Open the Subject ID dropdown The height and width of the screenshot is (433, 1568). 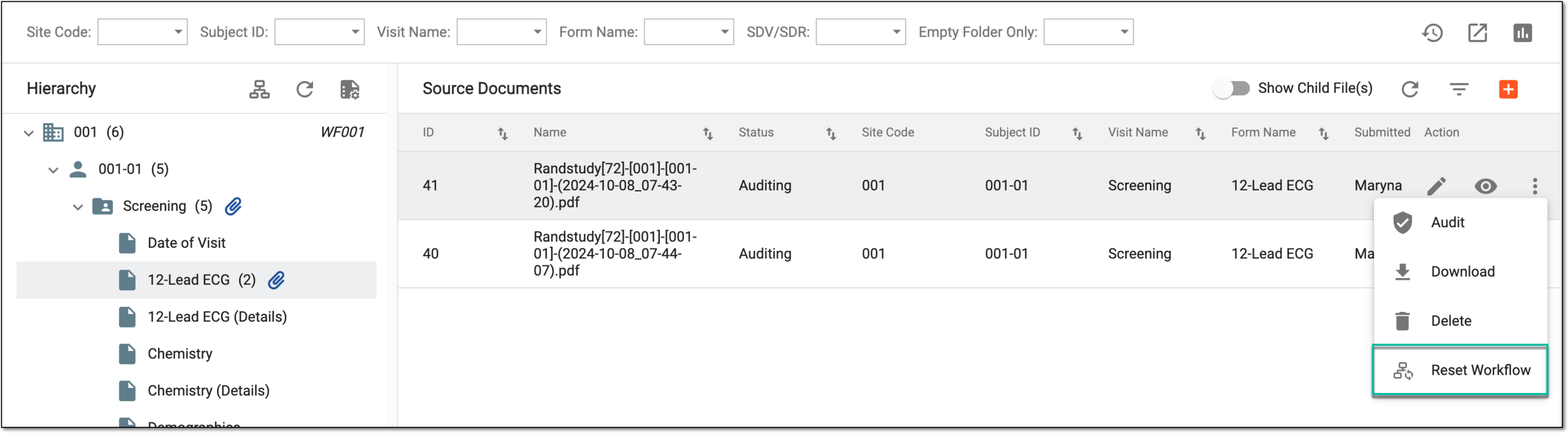pyautogui.click(x=319, y=32)
